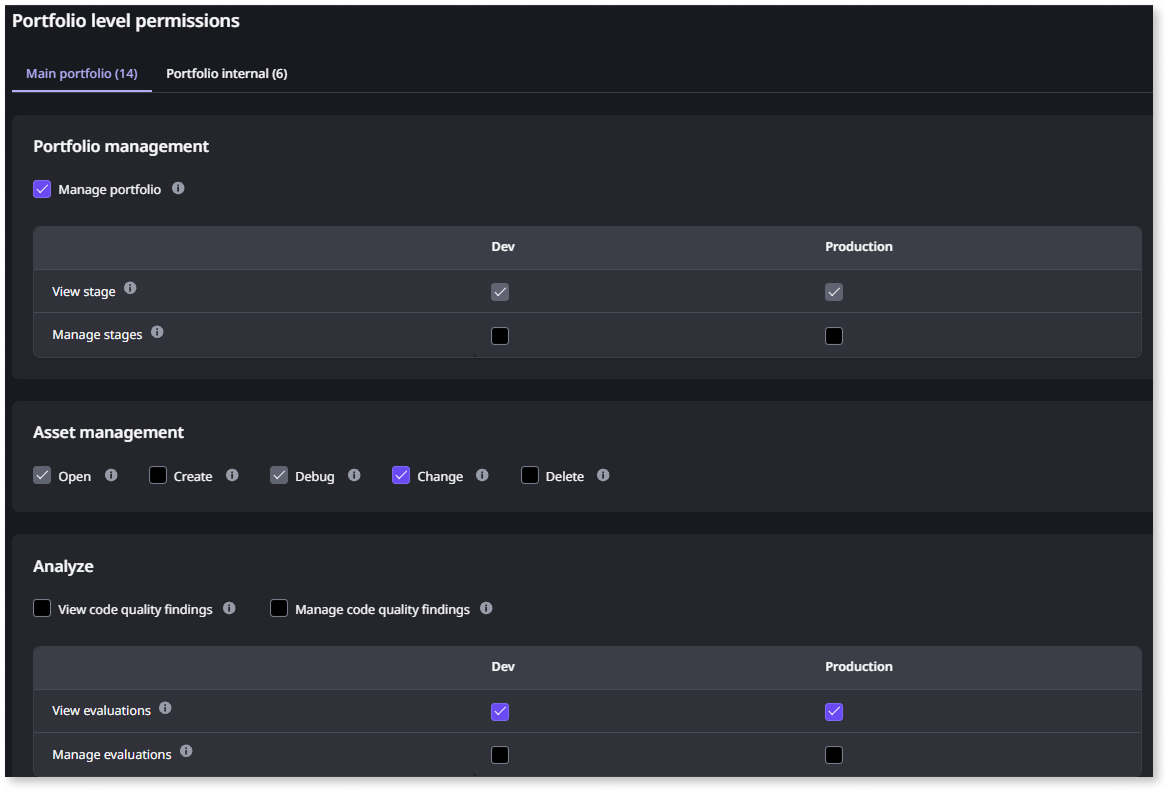Check View code quality findings box
Viewport: 1168px width, 792px height.
click(x=42, y=609)
